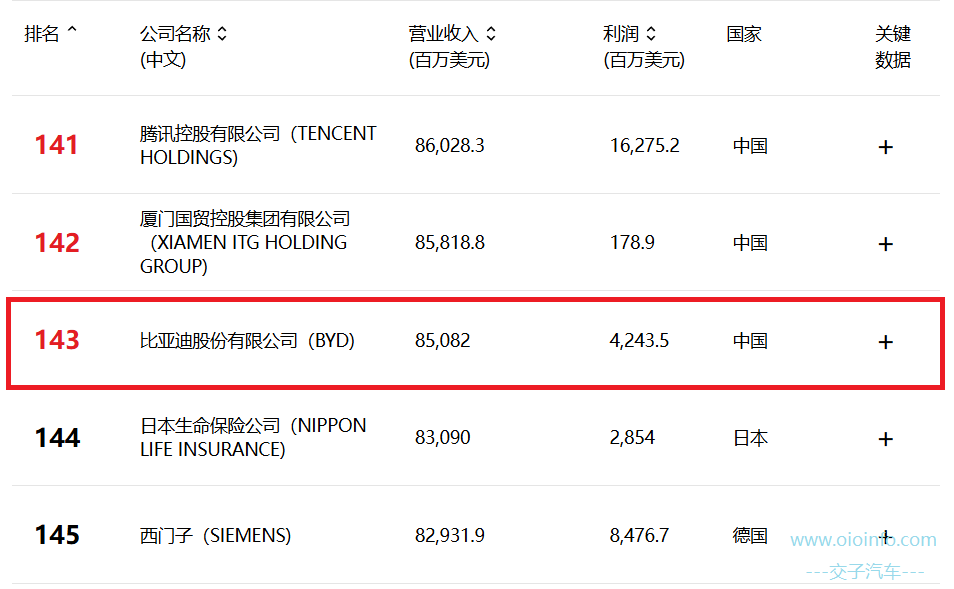The width and height of the screenshot is (954, 589).
Task: Click the www.oioinfo.com watermark link
Action: [863, 540]
